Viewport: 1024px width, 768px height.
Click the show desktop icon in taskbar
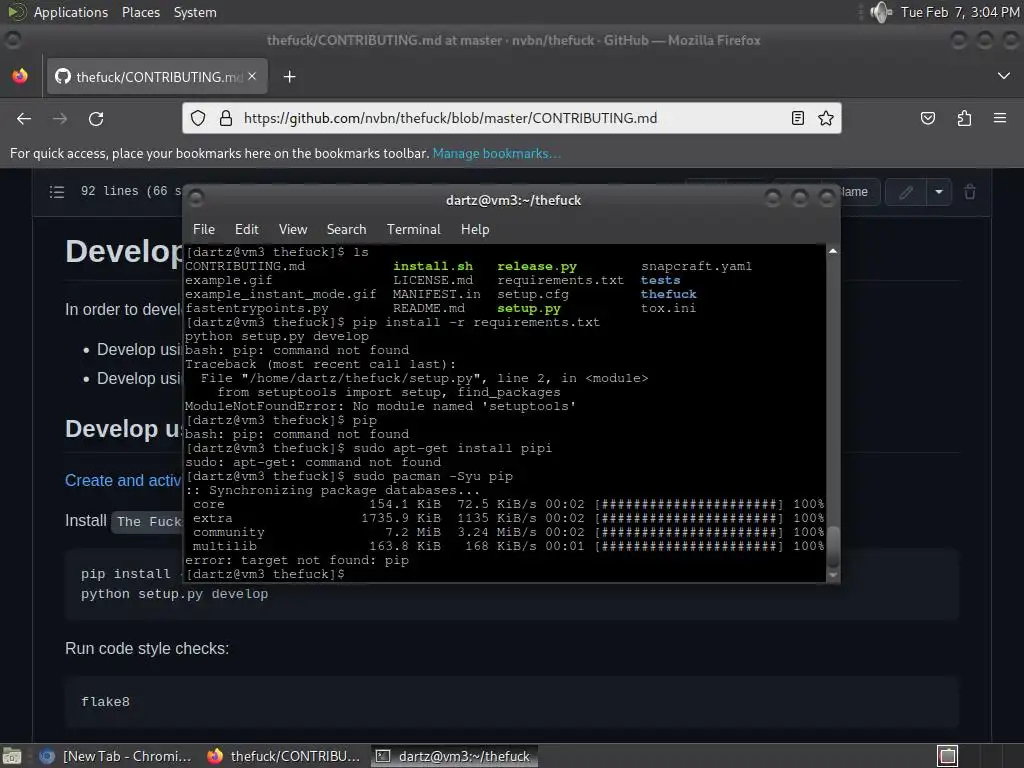(x=11, y=756)
